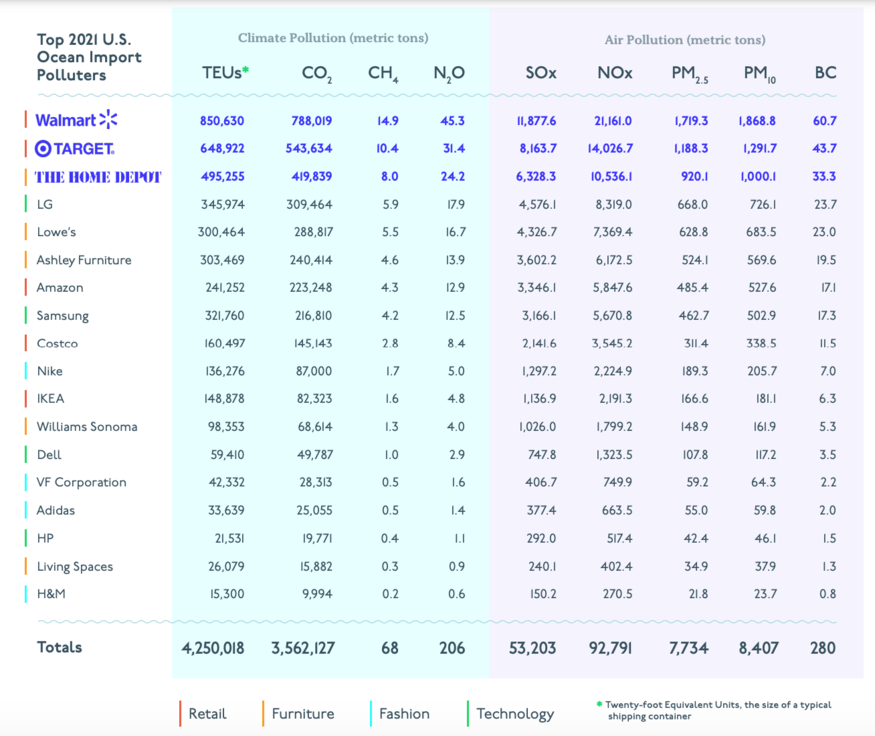Select the H&M row label

point(51,594)
